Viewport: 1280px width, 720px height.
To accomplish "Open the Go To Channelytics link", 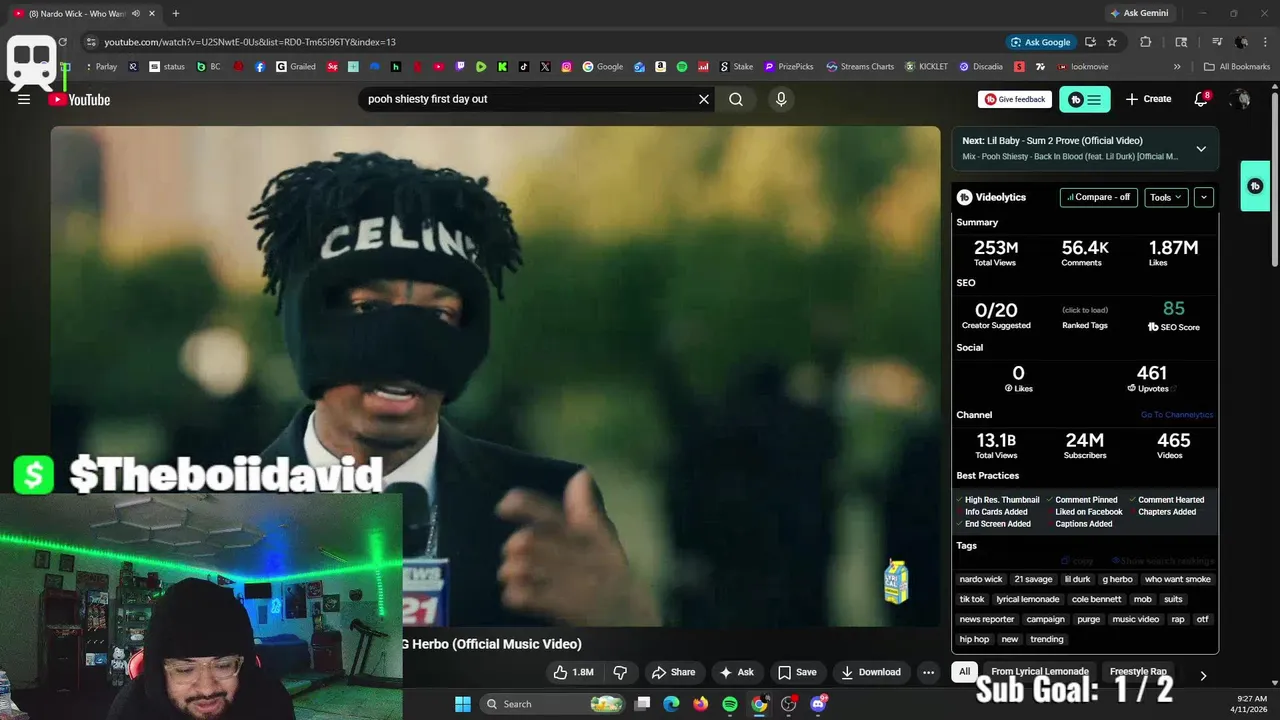I will coord(1177,415).
